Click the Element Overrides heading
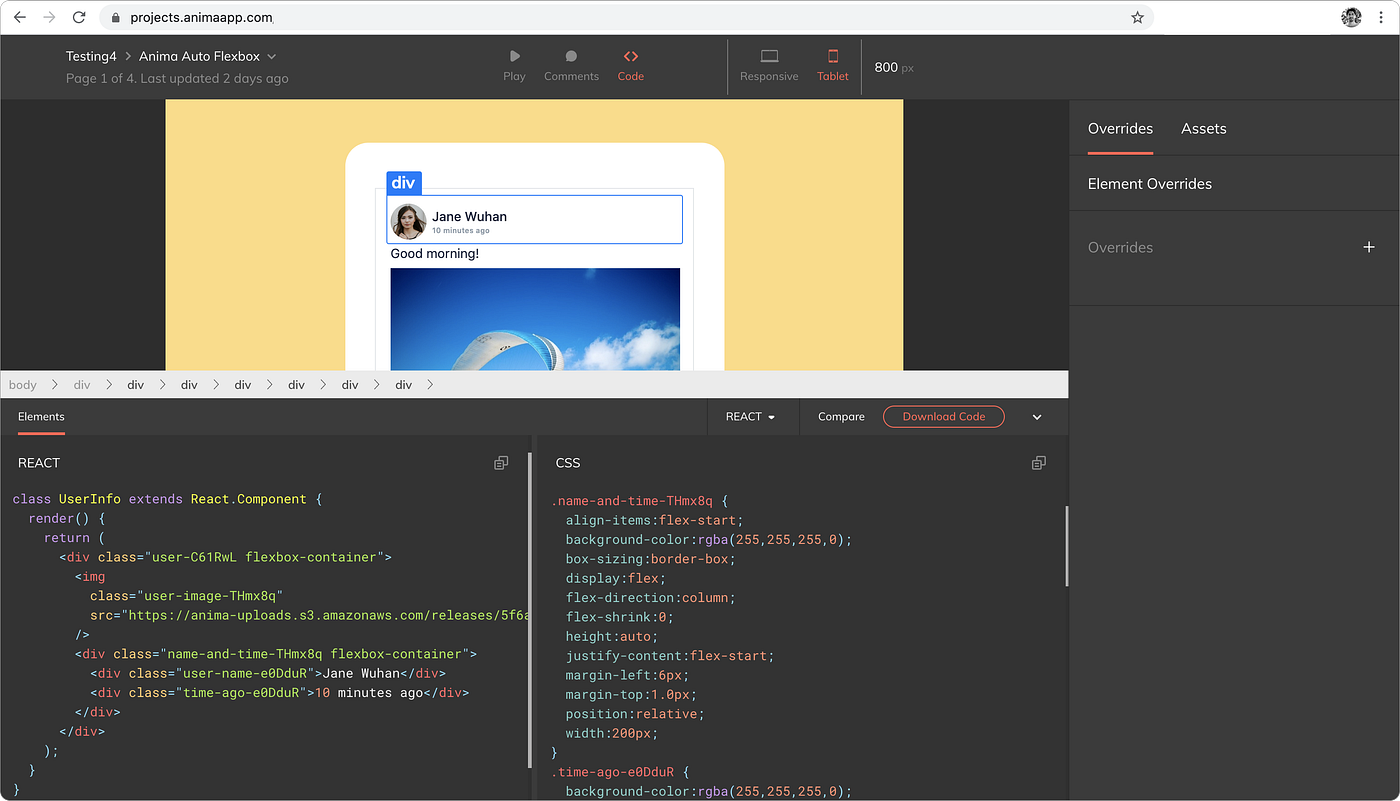 pyautogui.click(x=1149, y=184)
